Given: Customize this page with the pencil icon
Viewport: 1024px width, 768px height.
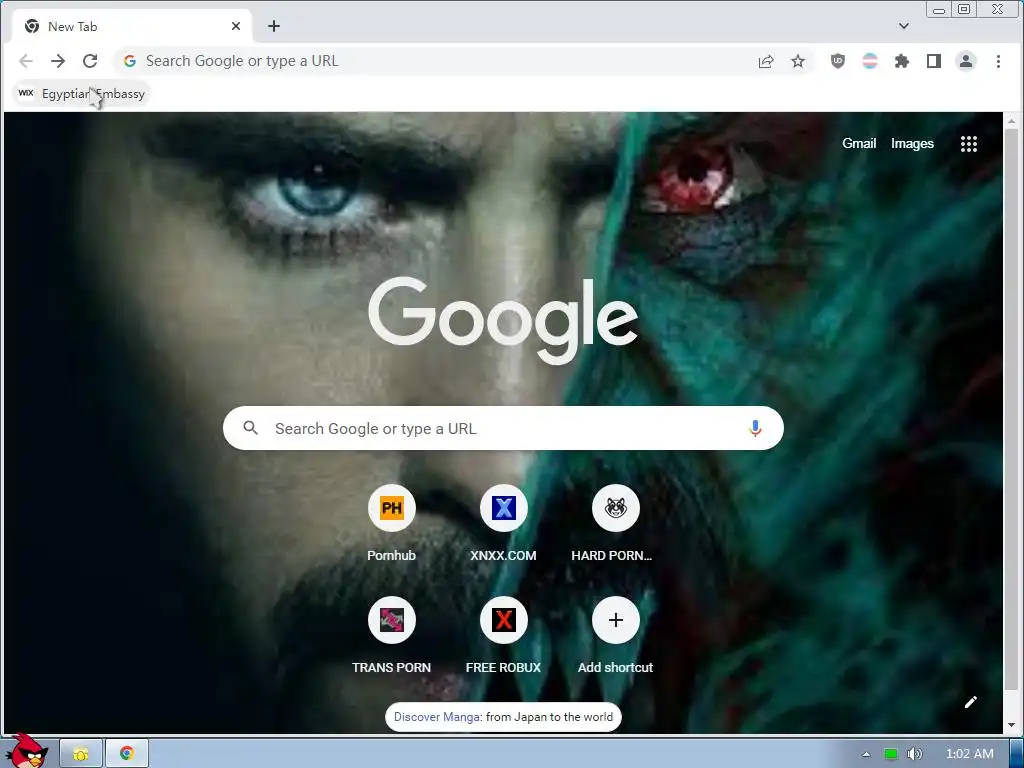Looking at the screenshot, I should pyautogui.click(x=970, y=702).
